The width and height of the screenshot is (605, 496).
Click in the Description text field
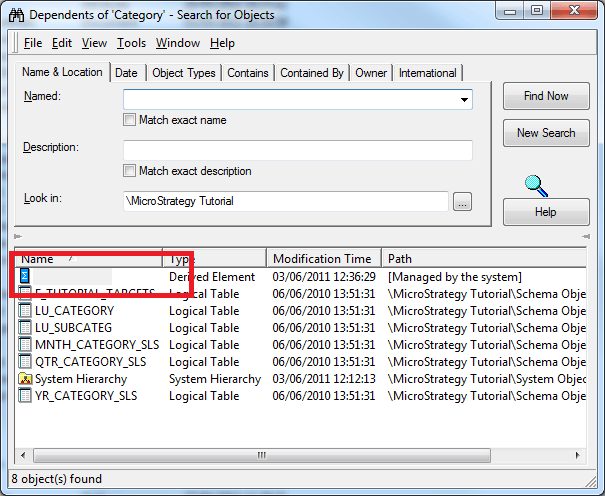(x=297, y=150)
